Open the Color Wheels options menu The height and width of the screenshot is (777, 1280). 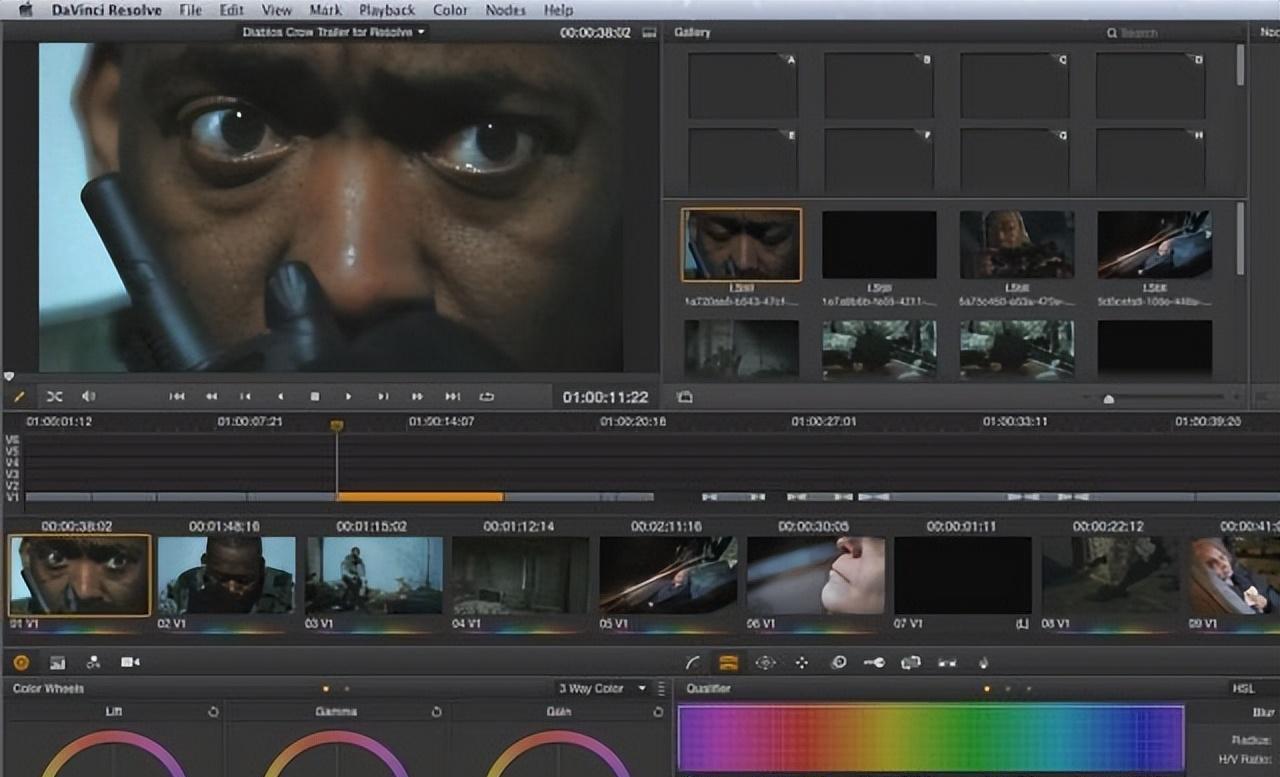coord(661,689)
